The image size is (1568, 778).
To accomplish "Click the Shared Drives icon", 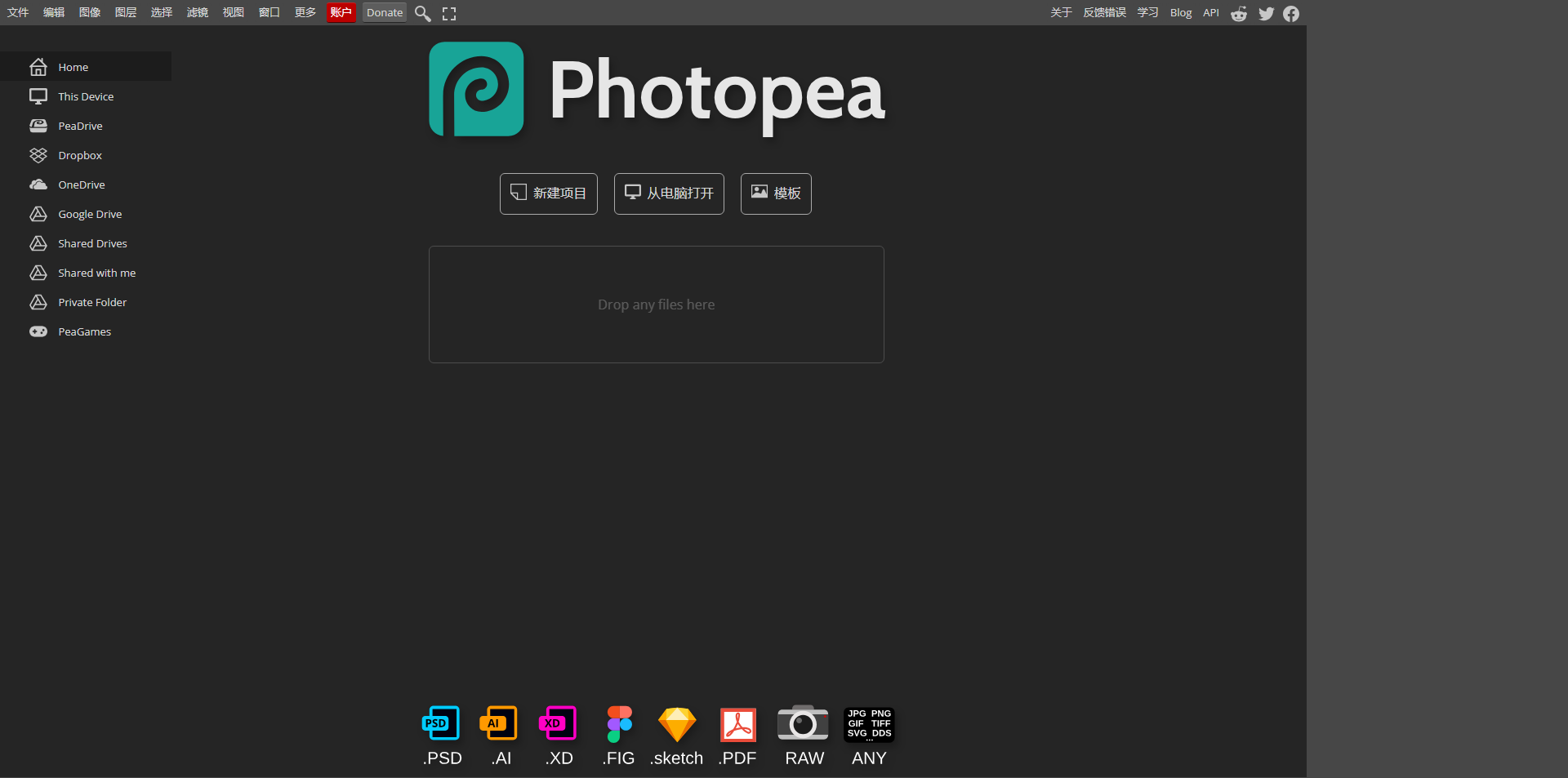I will point(38,243).
